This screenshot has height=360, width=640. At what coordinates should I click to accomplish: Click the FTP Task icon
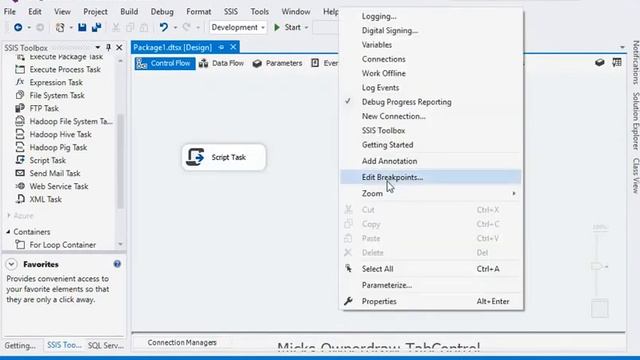tap(20, 108)
